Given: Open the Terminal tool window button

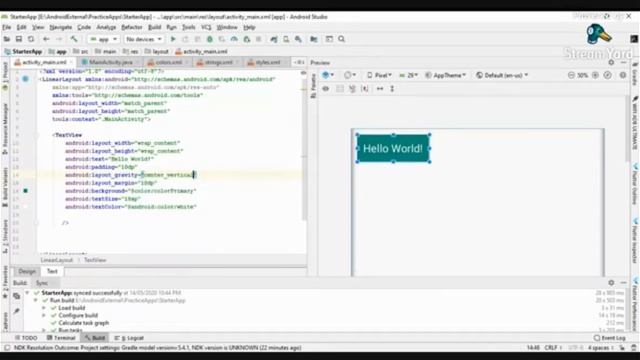Looking at the screenshot, I should click(61, 338).
